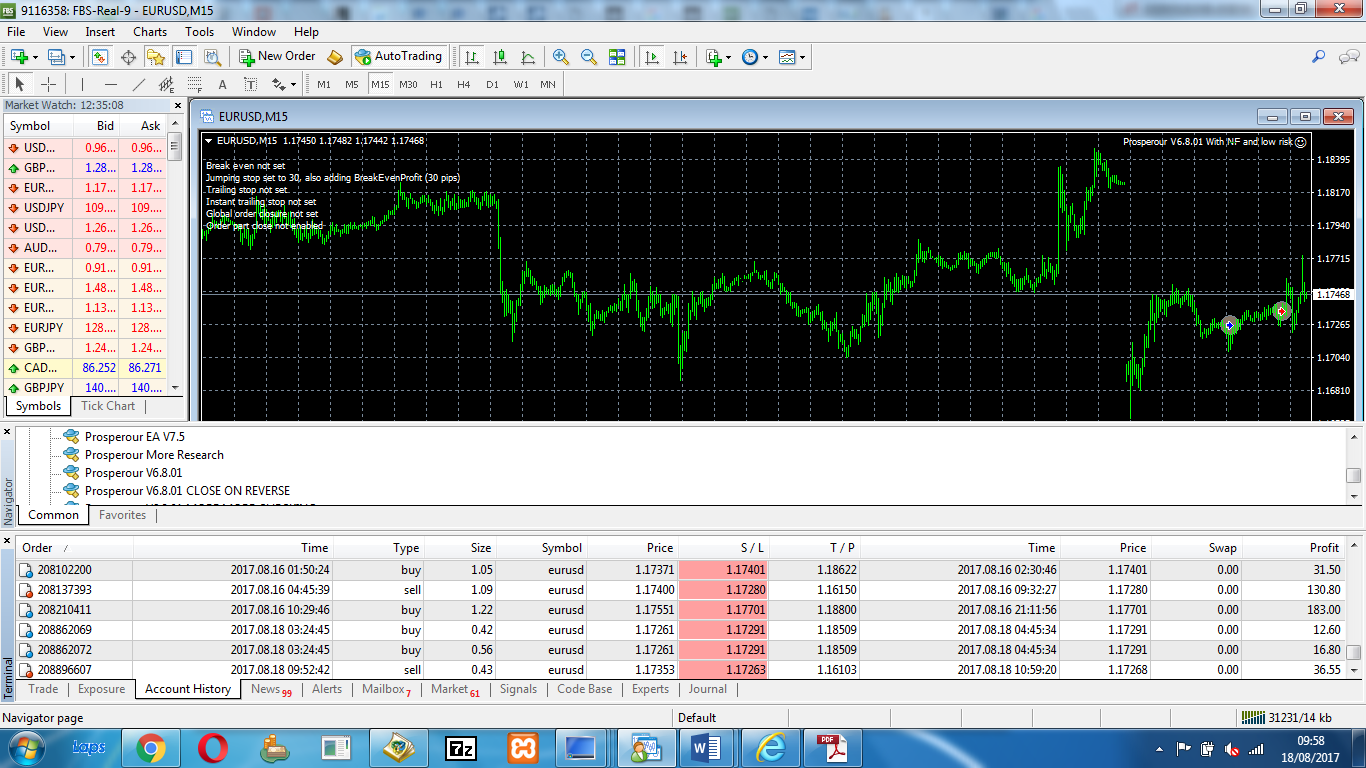1366x768 pixels.
Task: Click the Market Watch vertical scrollbar
Action: (x=175, y=255)
